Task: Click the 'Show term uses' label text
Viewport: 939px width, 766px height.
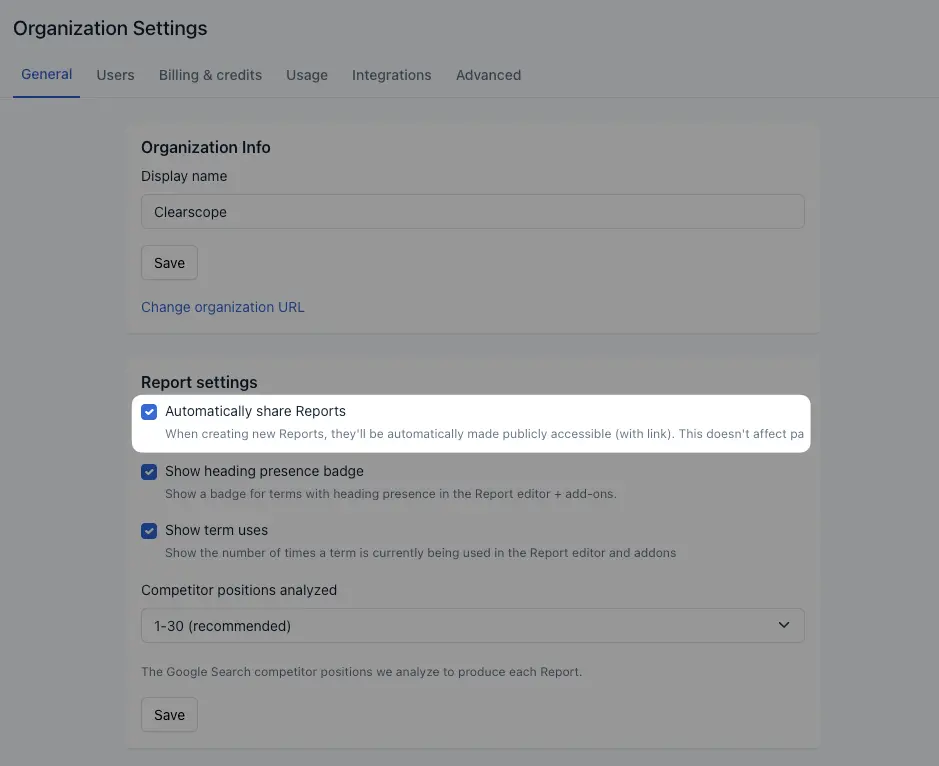Action: pos(216,530)
